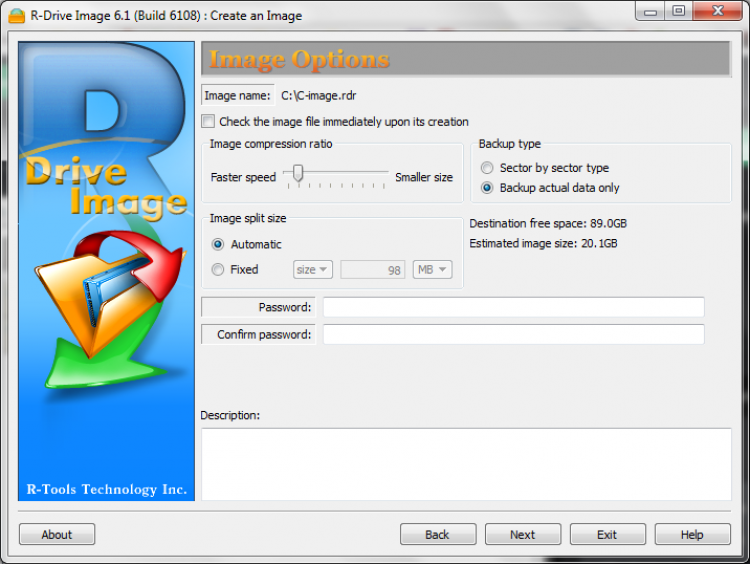Click into the Password field
Image resolution: width=750 pixels, height=564 pixels.
click(x=514, y=307)
